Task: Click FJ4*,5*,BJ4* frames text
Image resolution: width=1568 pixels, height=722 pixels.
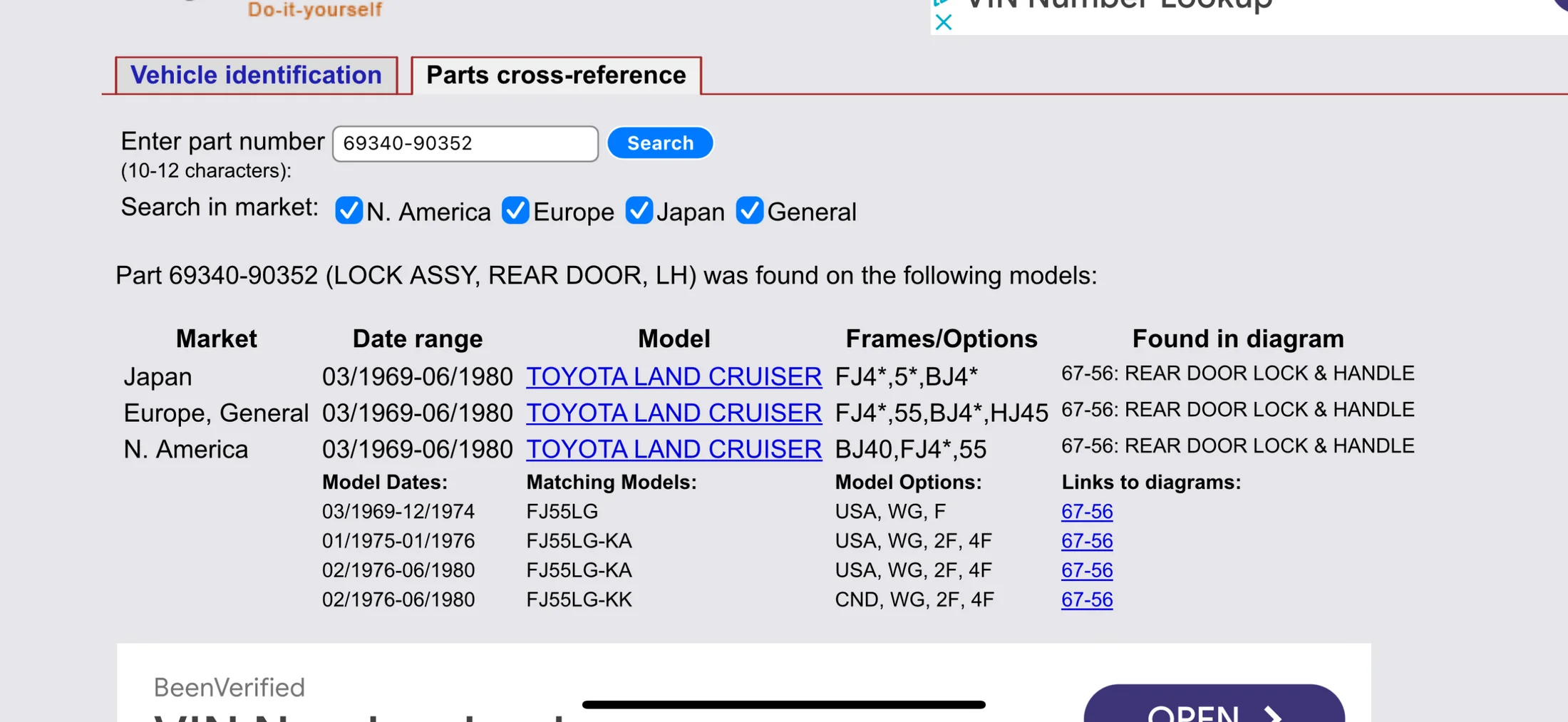Action: (906, 376)
